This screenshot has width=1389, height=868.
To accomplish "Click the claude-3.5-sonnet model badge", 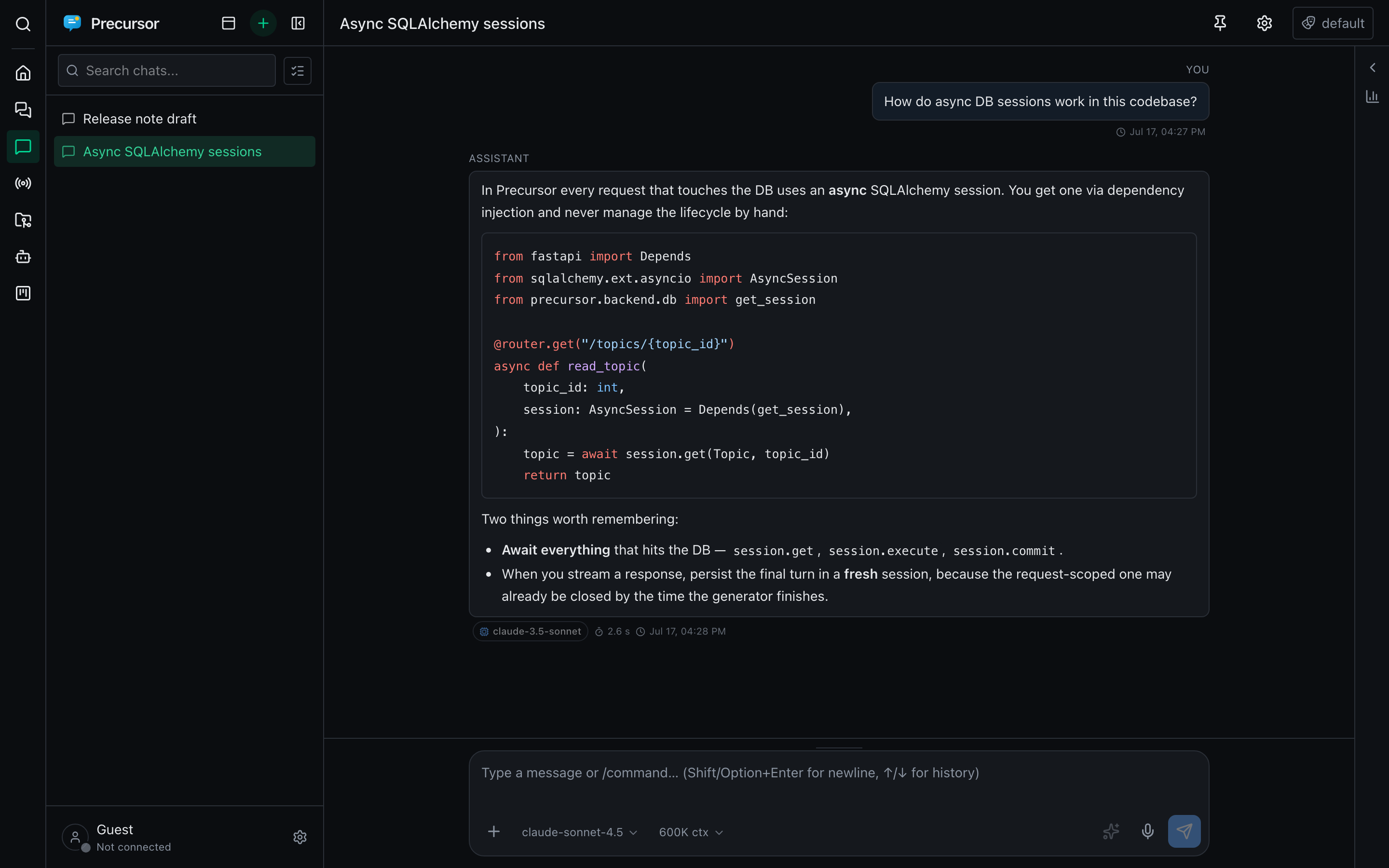I will [531, 632].
